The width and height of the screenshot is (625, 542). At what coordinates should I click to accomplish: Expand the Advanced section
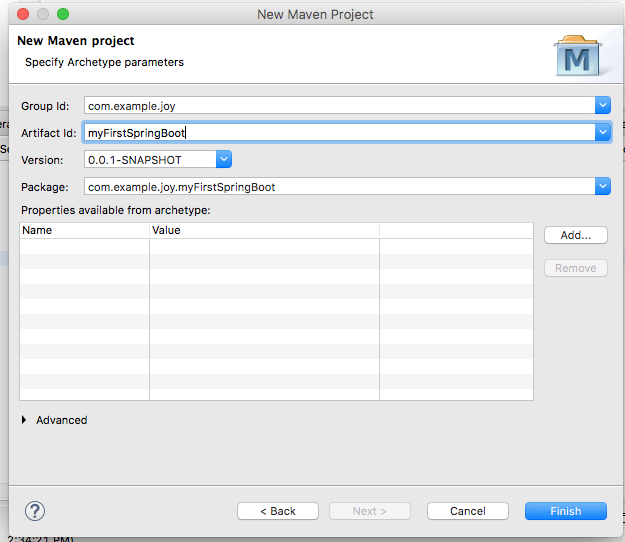[x=25, y=420]
